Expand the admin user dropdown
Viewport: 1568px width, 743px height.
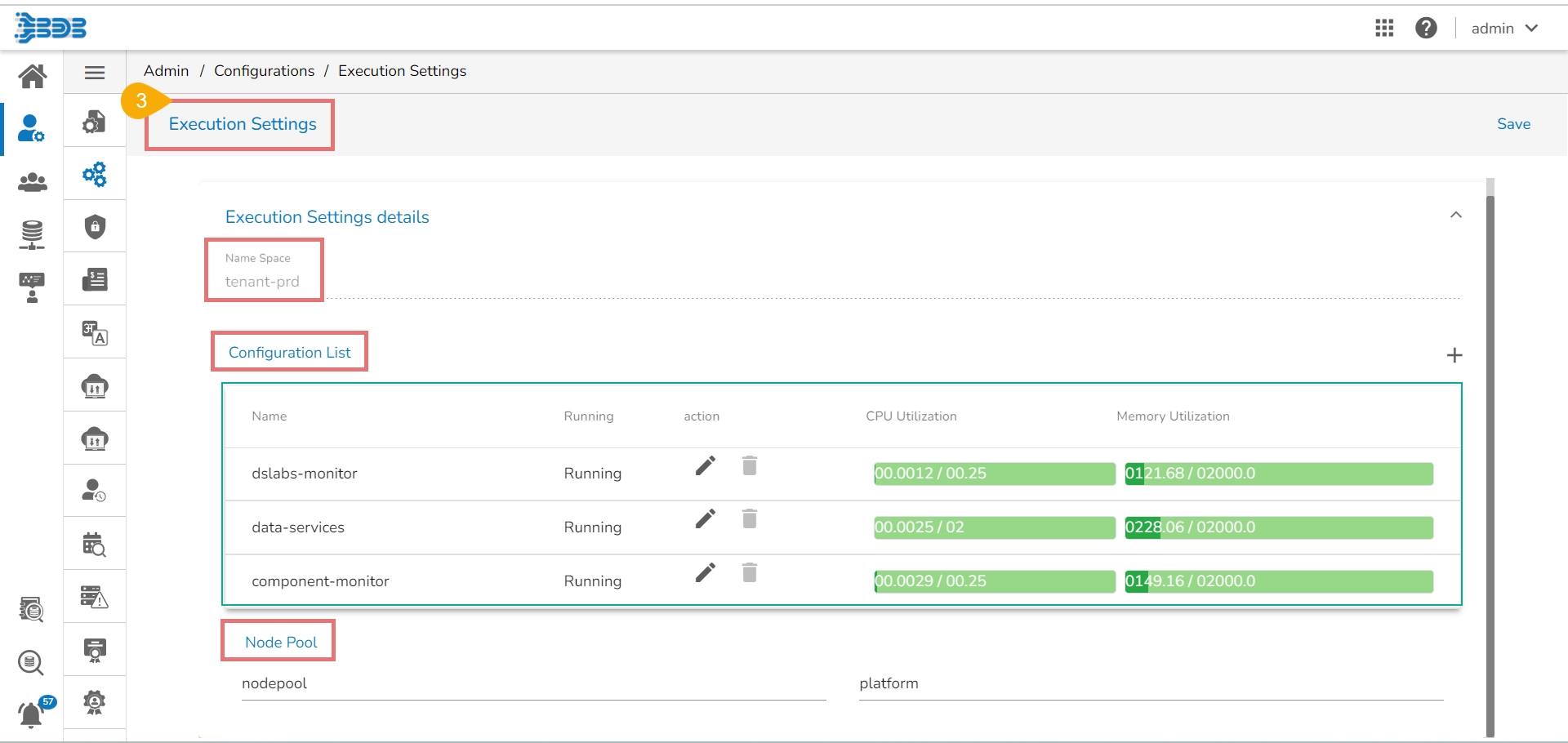click(1504, 29)
